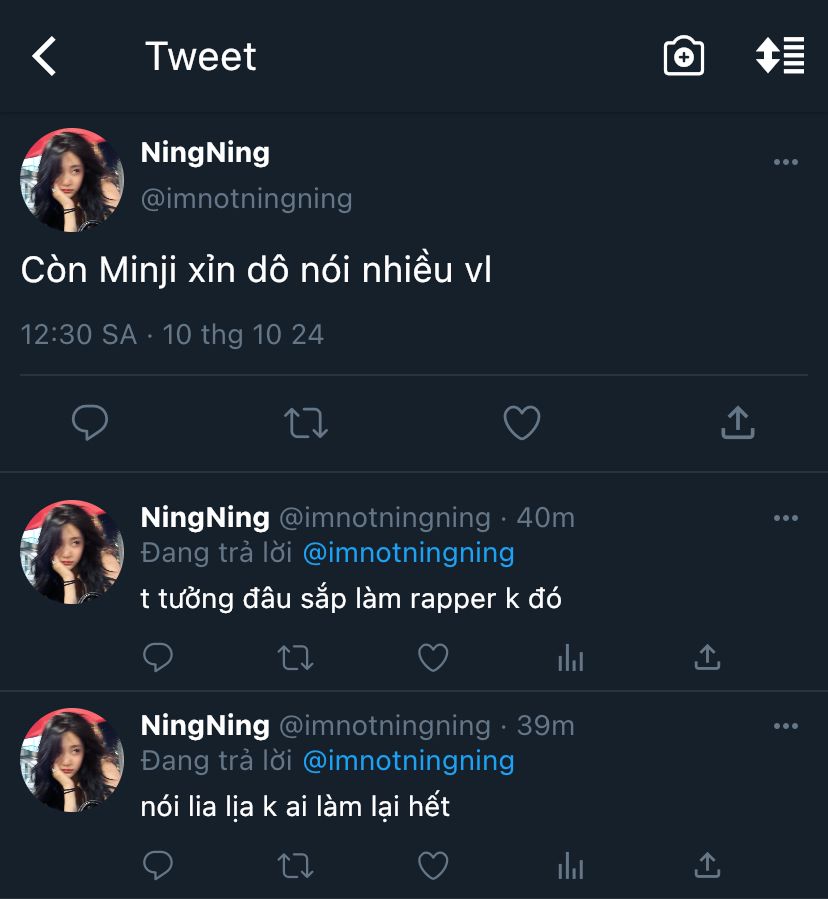Share the 'nói lia lịa' reply
The image size is (828, 899).
(707, 865)
